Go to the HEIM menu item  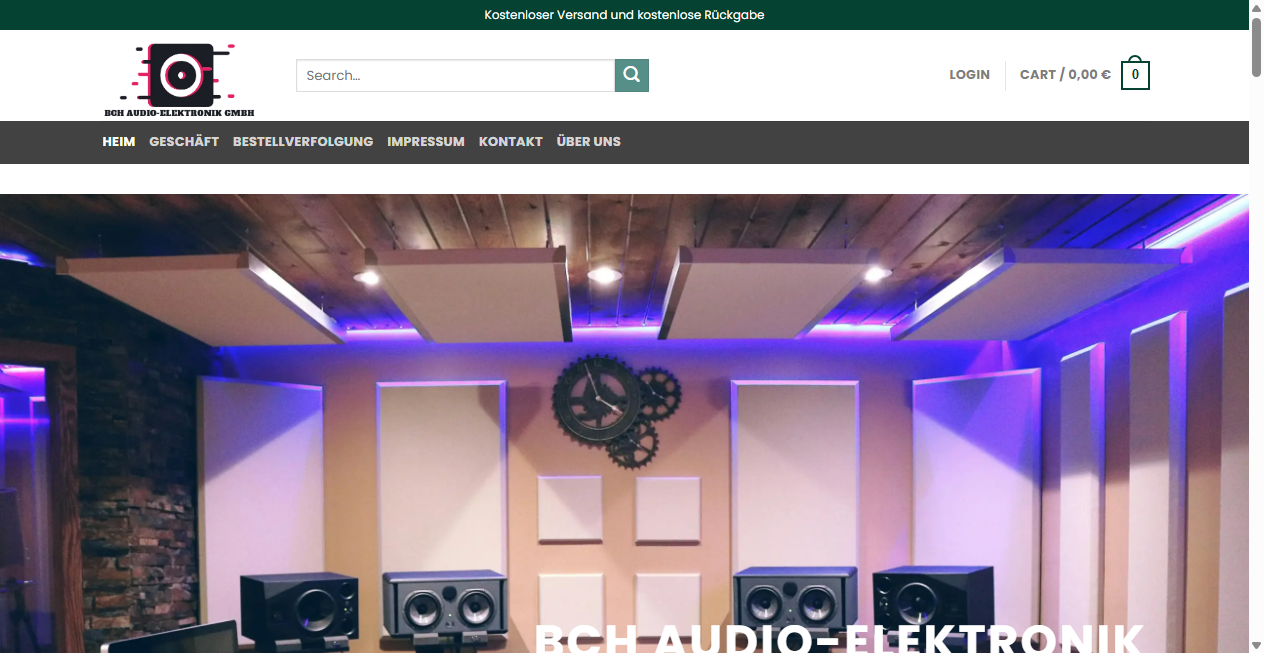coord(118,142)
